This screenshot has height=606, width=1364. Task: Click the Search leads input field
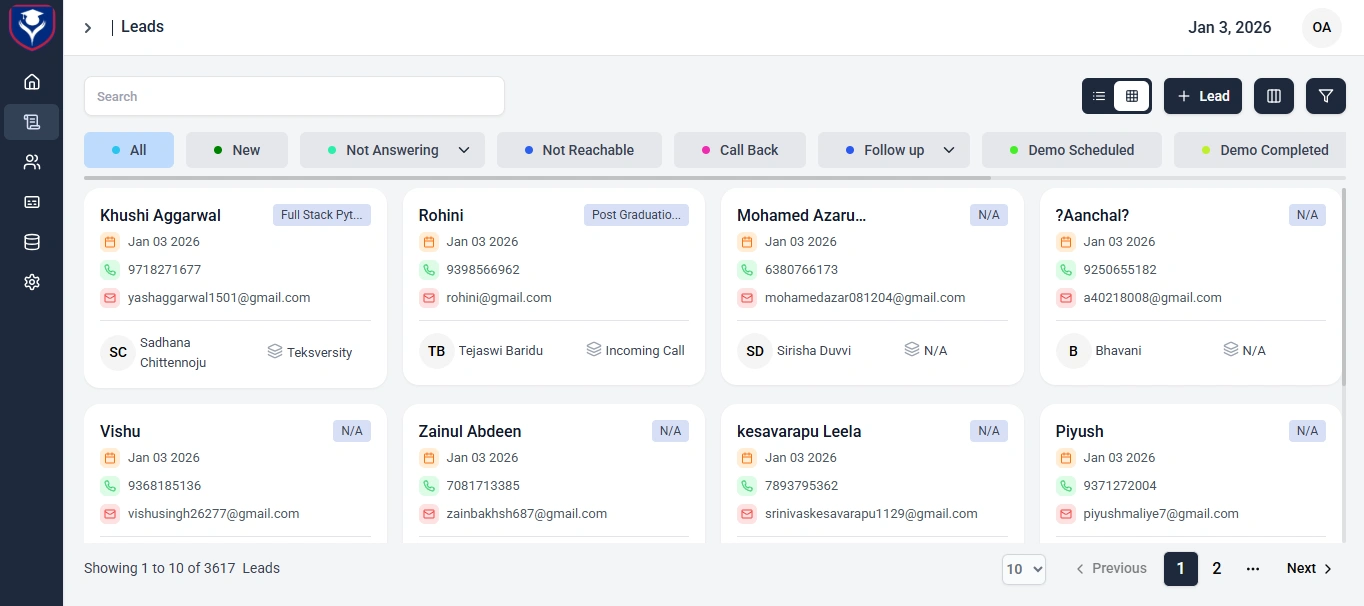click(x=294, y=96)
